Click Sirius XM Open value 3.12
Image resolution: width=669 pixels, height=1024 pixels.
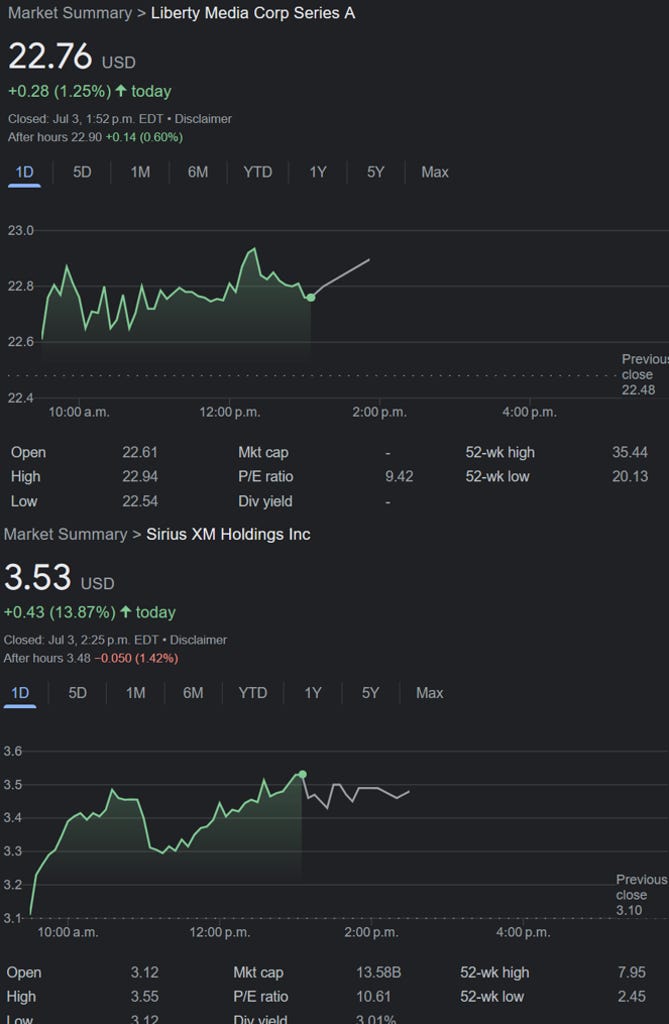click(x=144, y=973)
